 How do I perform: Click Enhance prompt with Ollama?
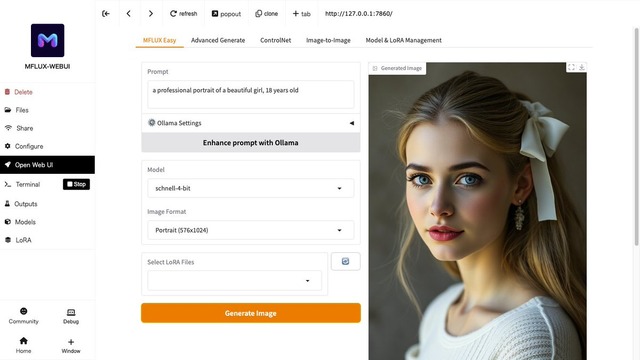tap(251, 142)
